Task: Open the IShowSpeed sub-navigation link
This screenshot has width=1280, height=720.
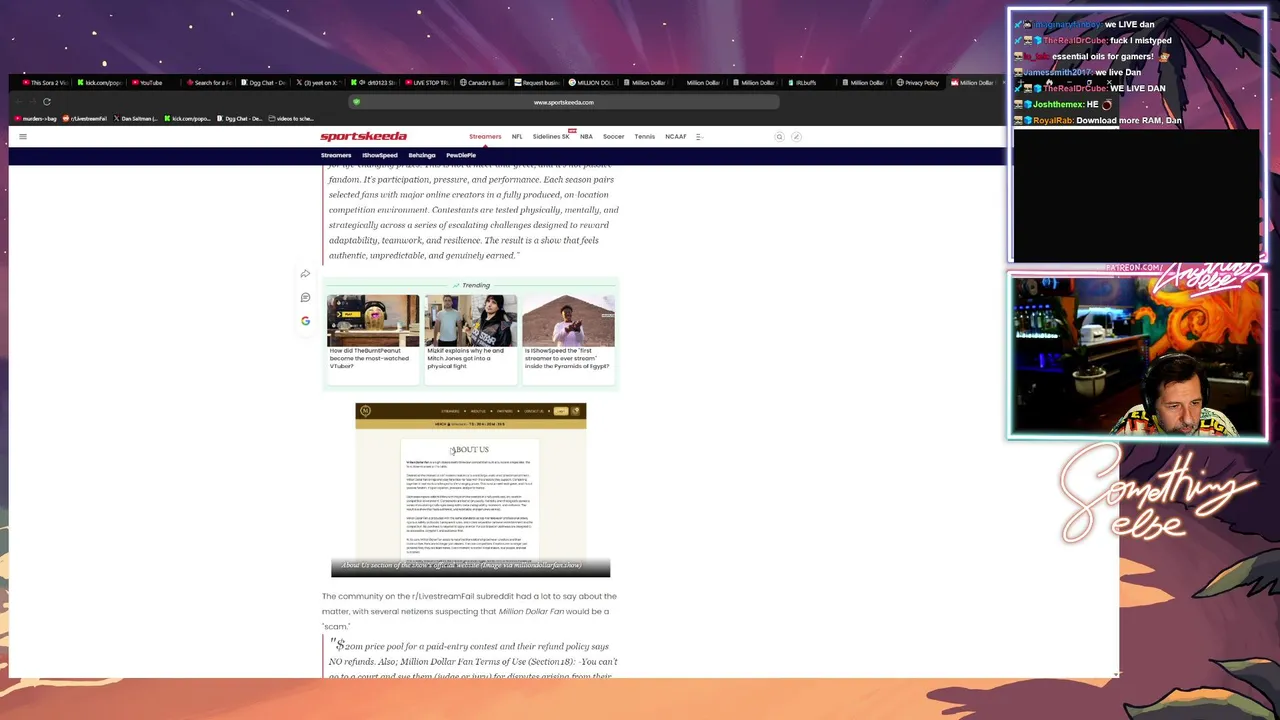Action: point(380,156)
